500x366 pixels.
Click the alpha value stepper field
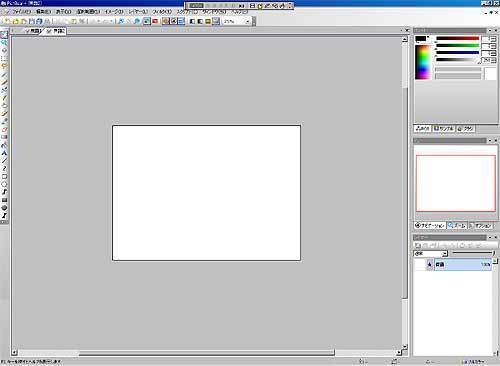(489, 60)
